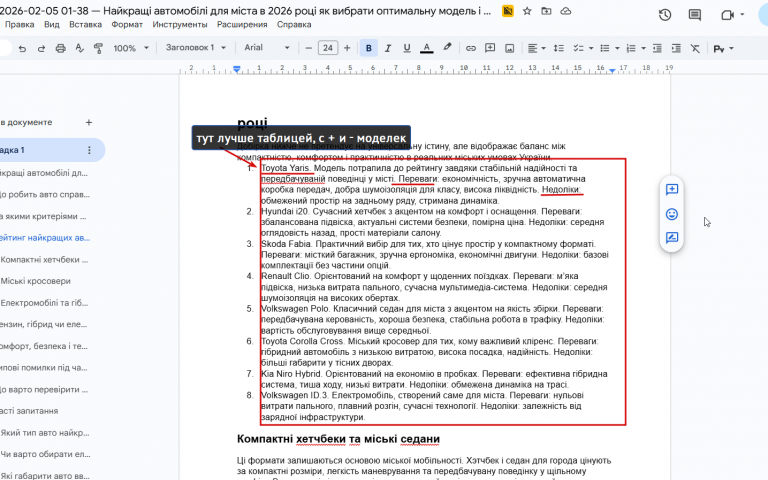Image resolution: width=768 pixels, height=480 pixels.
Task: Clear text formatting
Action: pyautogui.click(x=695, y=48)
